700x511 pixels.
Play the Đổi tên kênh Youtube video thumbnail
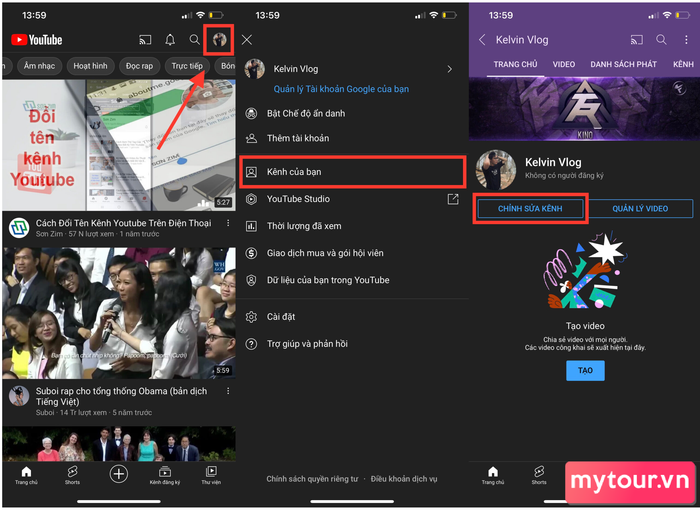coord(119,145)
